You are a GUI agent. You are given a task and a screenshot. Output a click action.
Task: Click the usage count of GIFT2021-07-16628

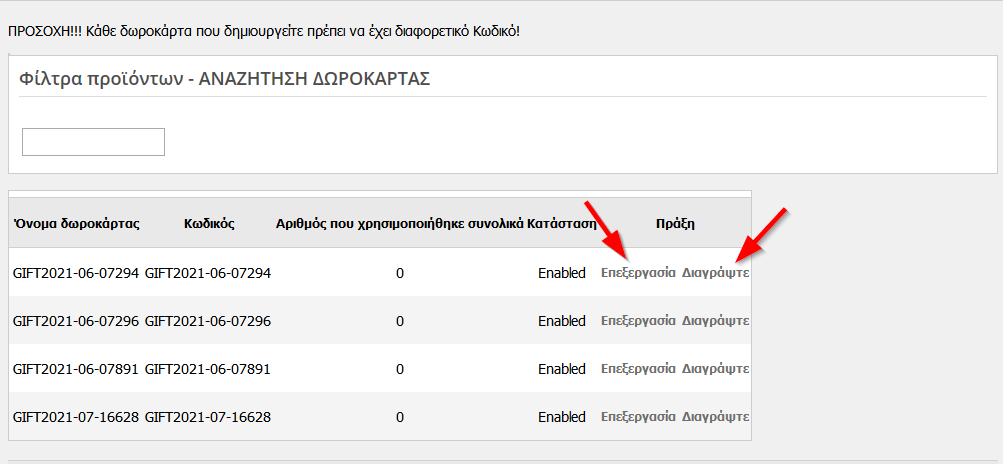click(x=400, y=417)
